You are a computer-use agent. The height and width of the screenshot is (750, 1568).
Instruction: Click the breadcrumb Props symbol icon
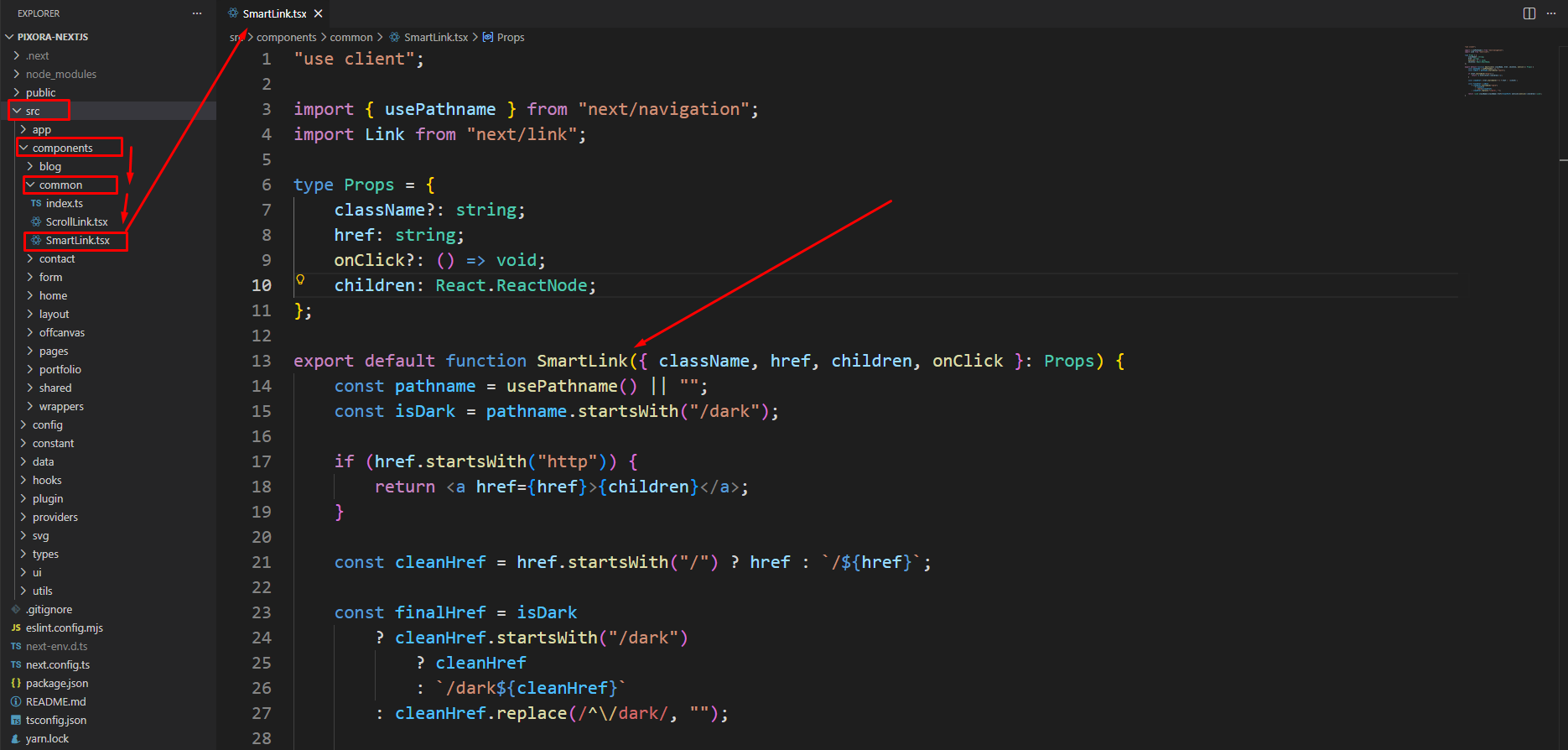click(488, 37)
